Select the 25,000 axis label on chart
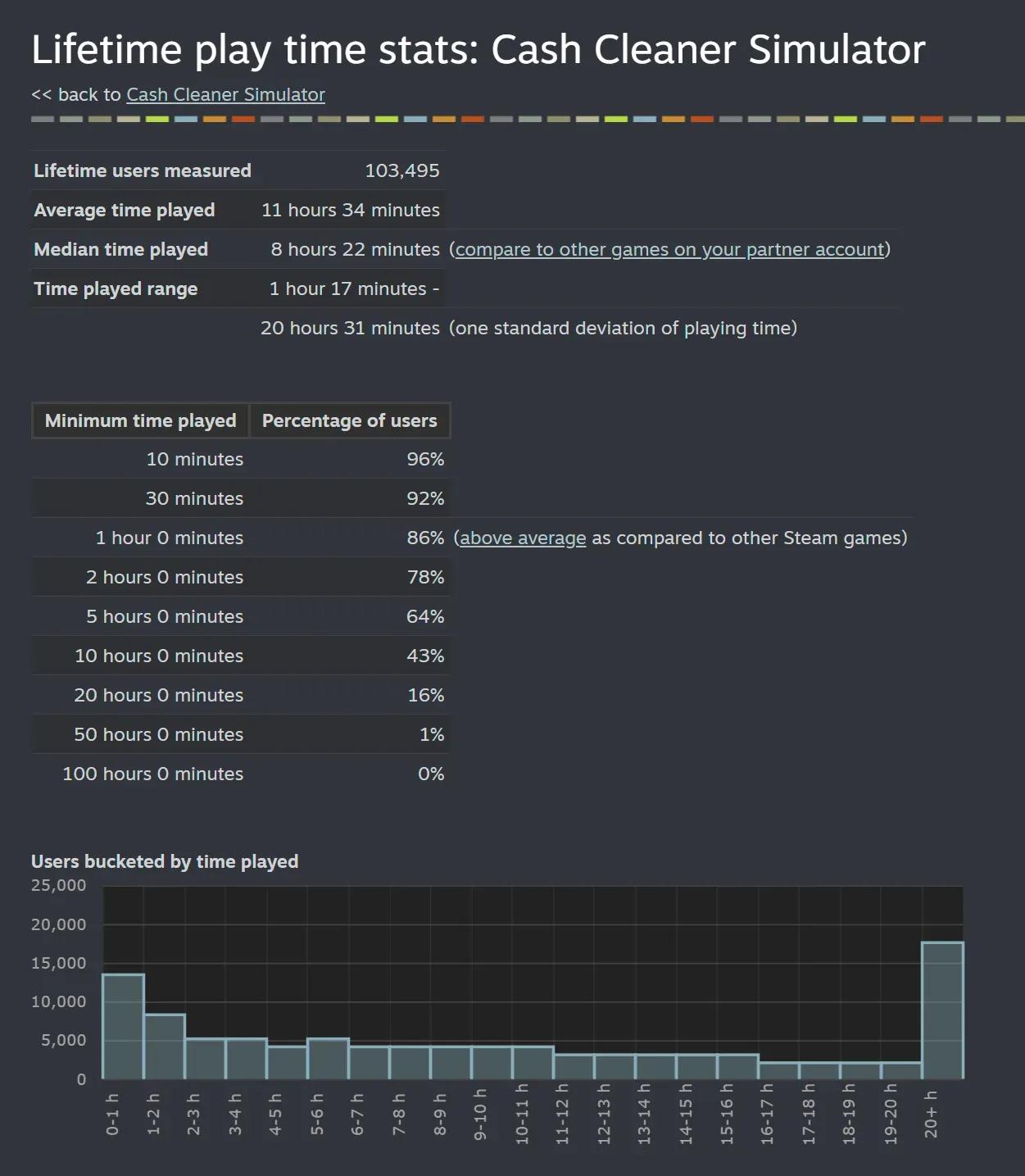 [57, 885]
